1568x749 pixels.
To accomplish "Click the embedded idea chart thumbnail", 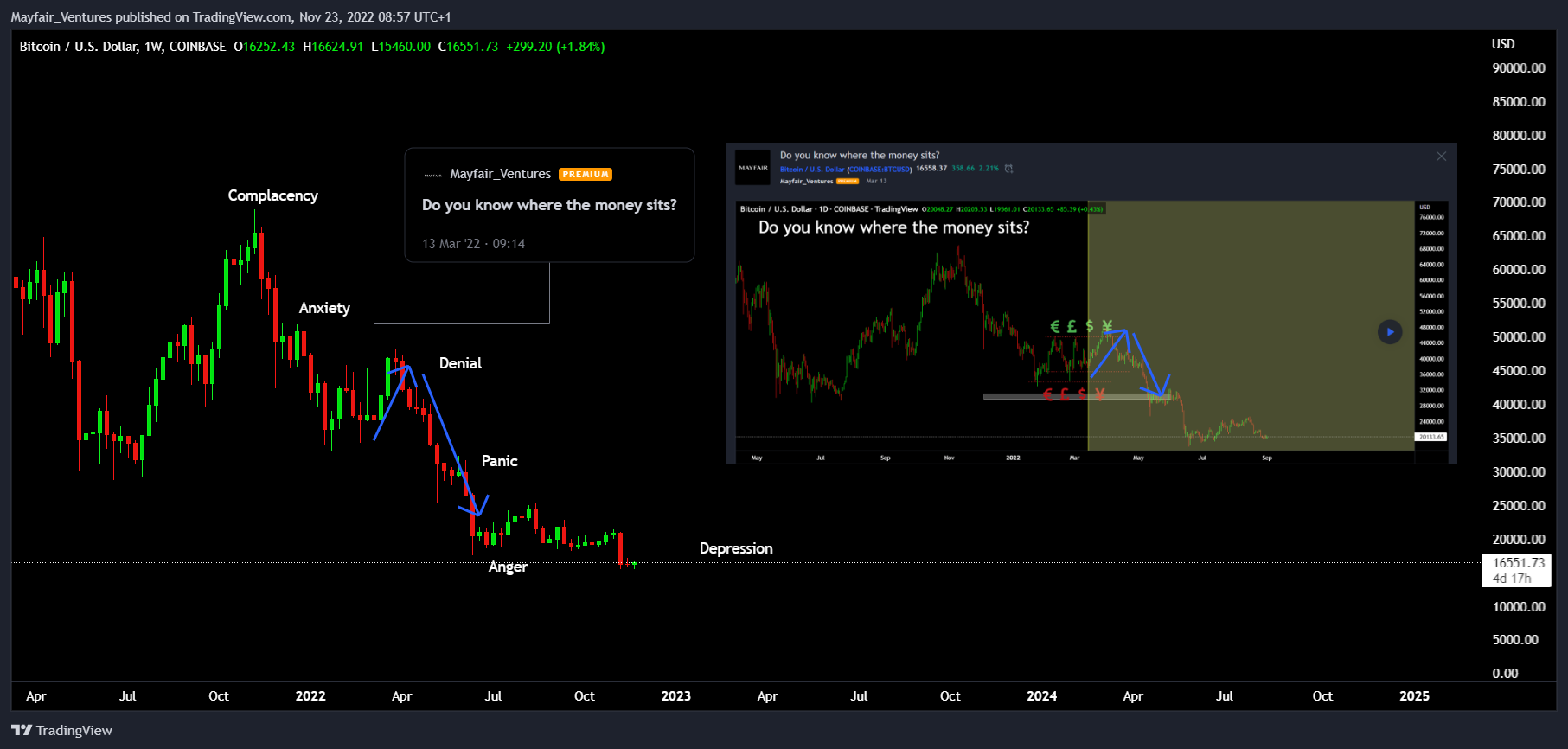I will pyautogui.click(x=1091, y=332).
